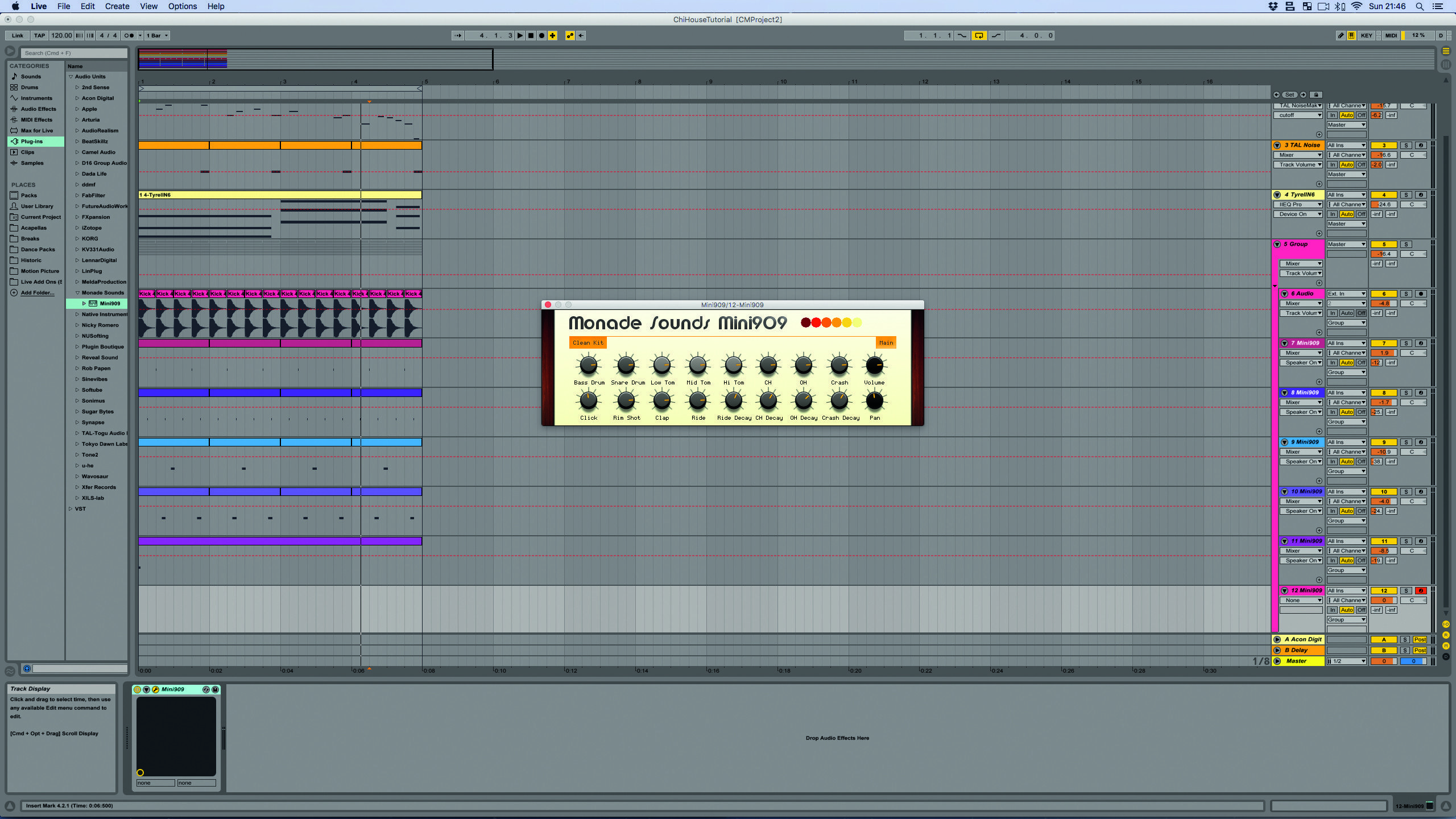Click the Link button
The image size is (1456, 819).
pos(18,35)
